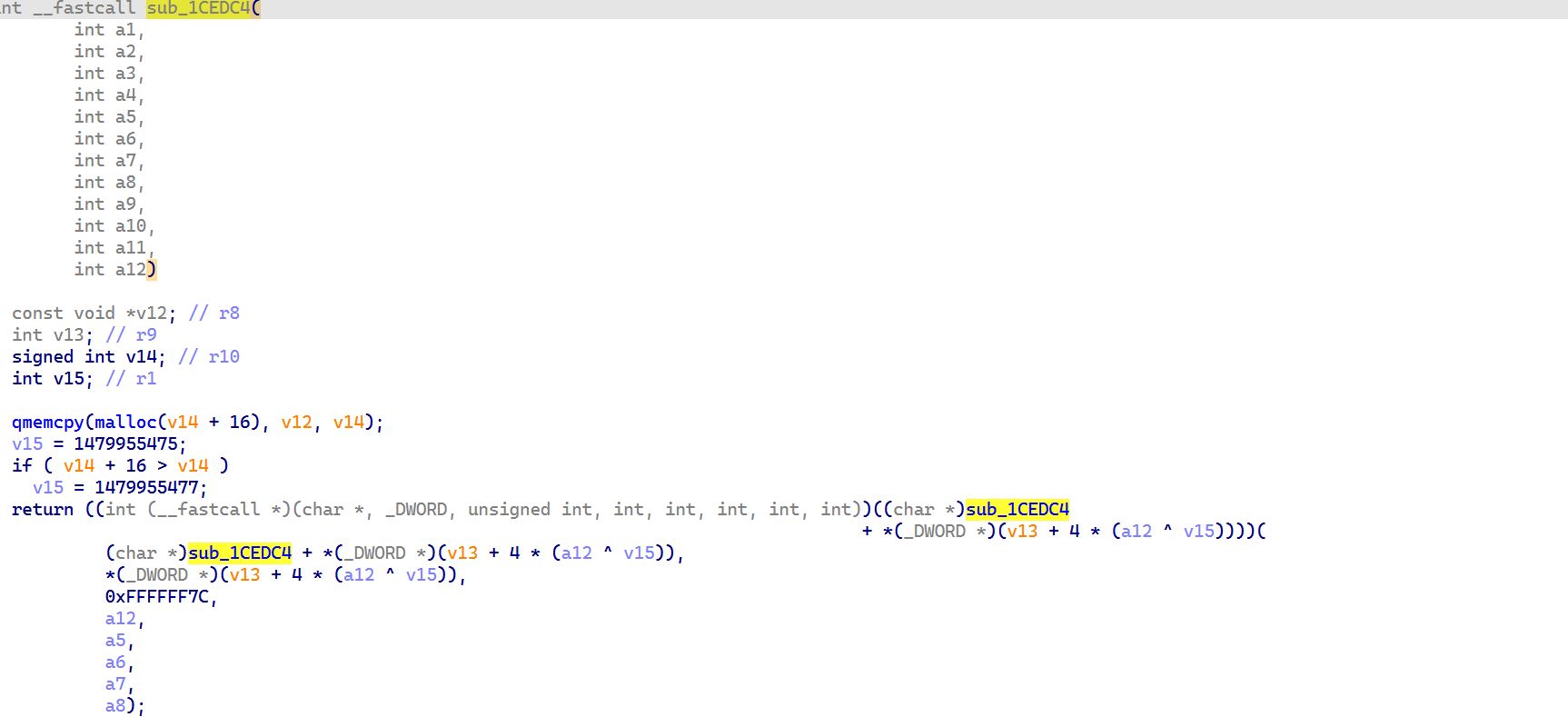Click the // r10 register comment

click(x=209, y=357)
